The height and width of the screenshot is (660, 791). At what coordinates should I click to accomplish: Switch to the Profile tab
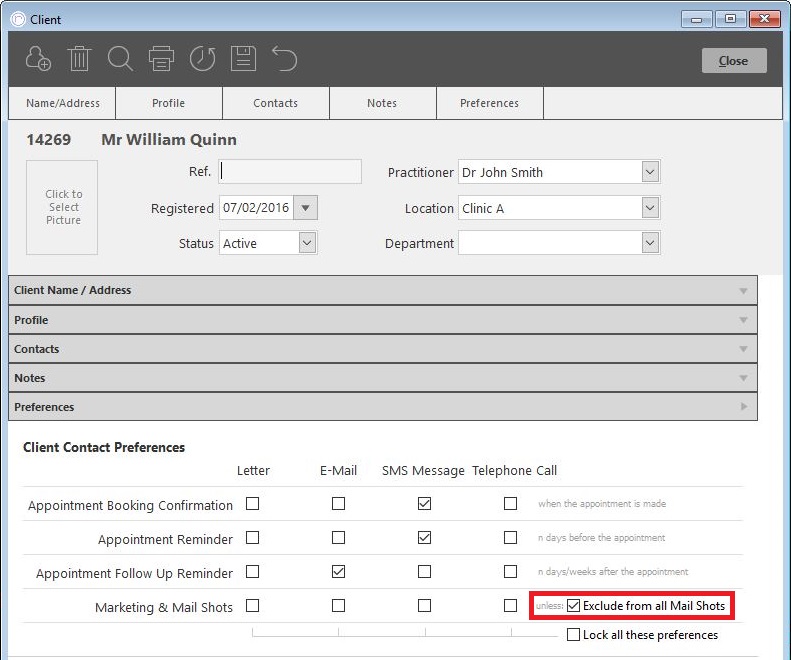[168, 103]
